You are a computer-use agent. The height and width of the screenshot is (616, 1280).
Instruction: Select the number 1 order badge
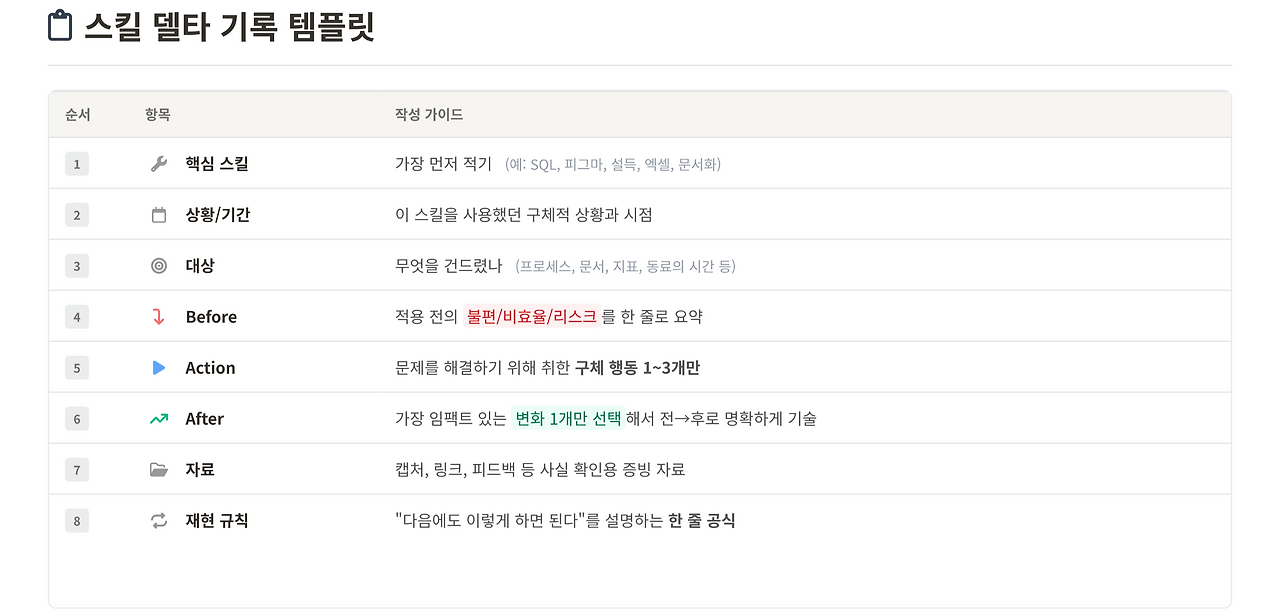point(77,164)
